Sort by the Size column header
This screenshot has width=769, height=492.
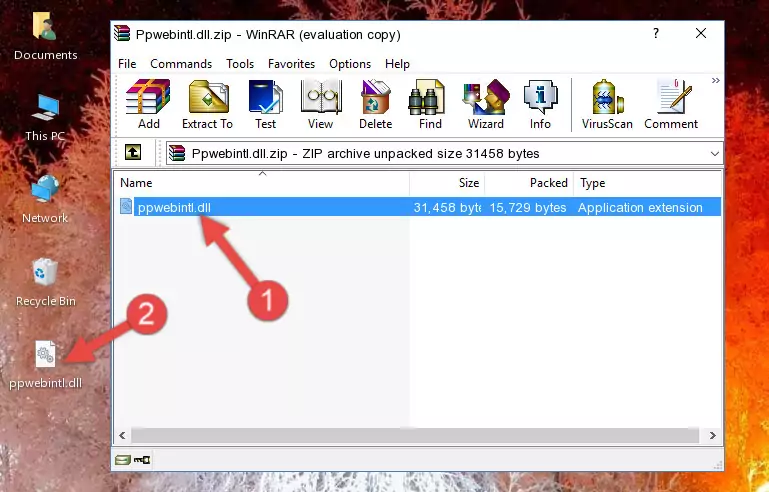447,183
